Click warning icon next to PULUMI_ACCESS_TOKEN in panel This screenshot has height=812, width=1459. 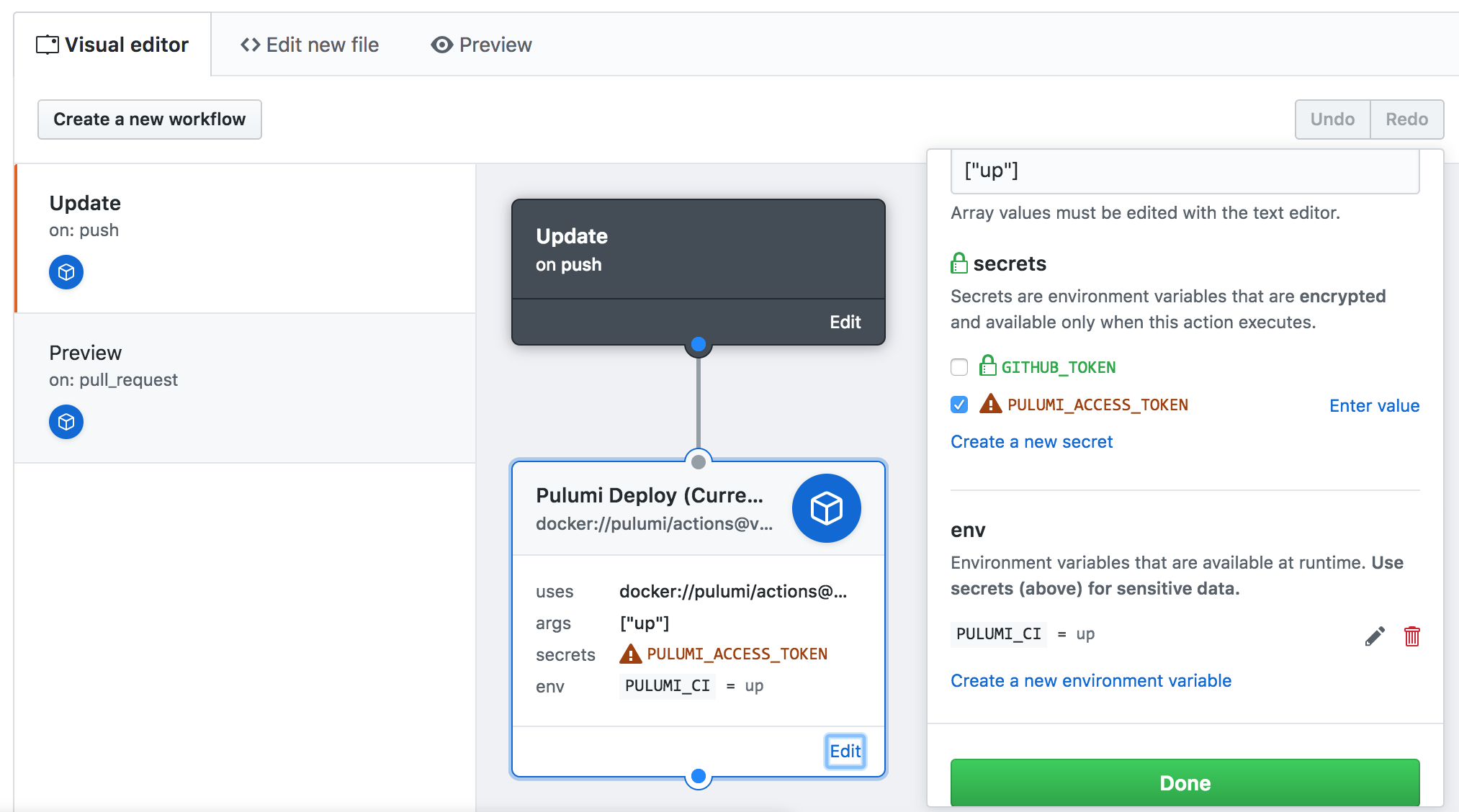point(991,404)
